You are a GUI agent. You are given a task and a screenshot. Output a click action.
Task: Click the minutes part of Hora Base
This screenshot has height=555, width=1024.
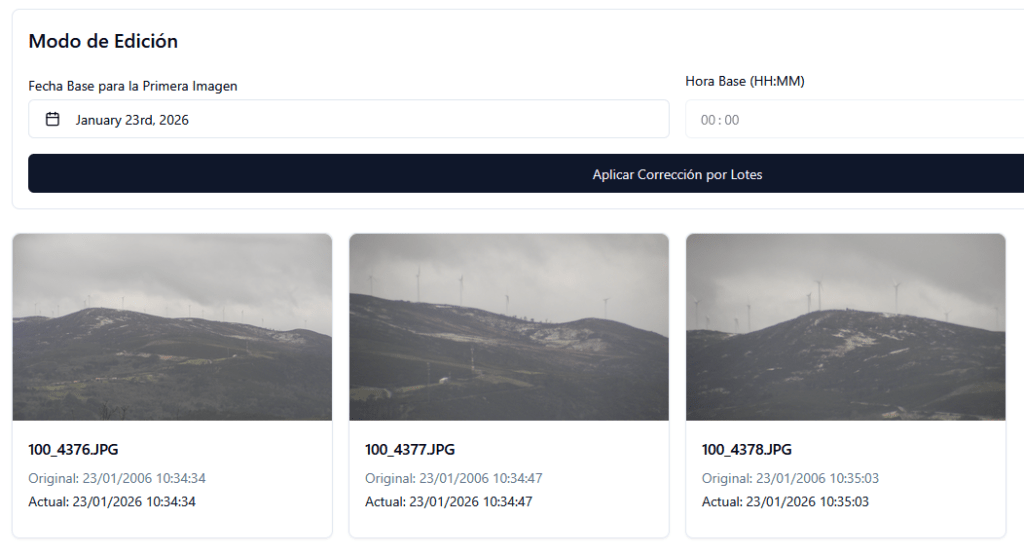[x=732, y=120]
